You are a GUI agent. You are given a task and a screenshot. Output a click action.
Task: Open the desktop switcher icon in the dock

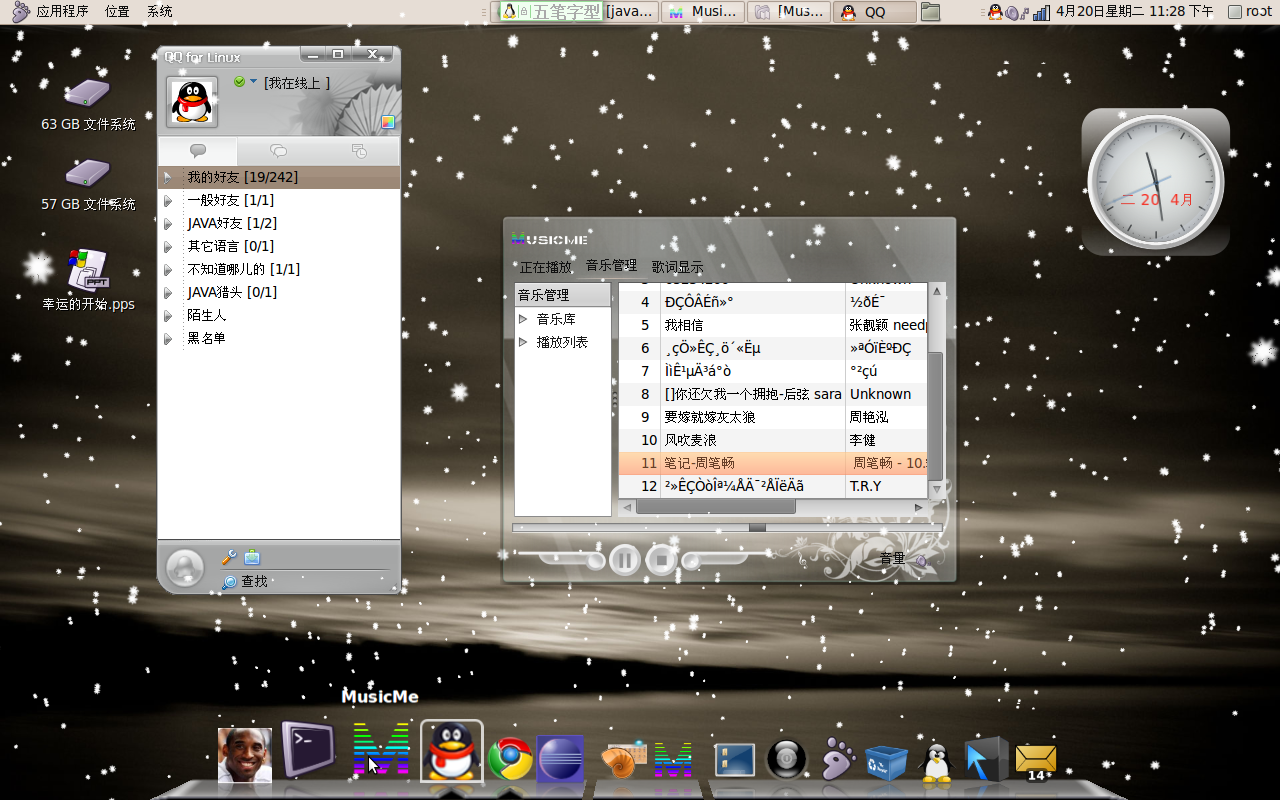click(735, 760)
